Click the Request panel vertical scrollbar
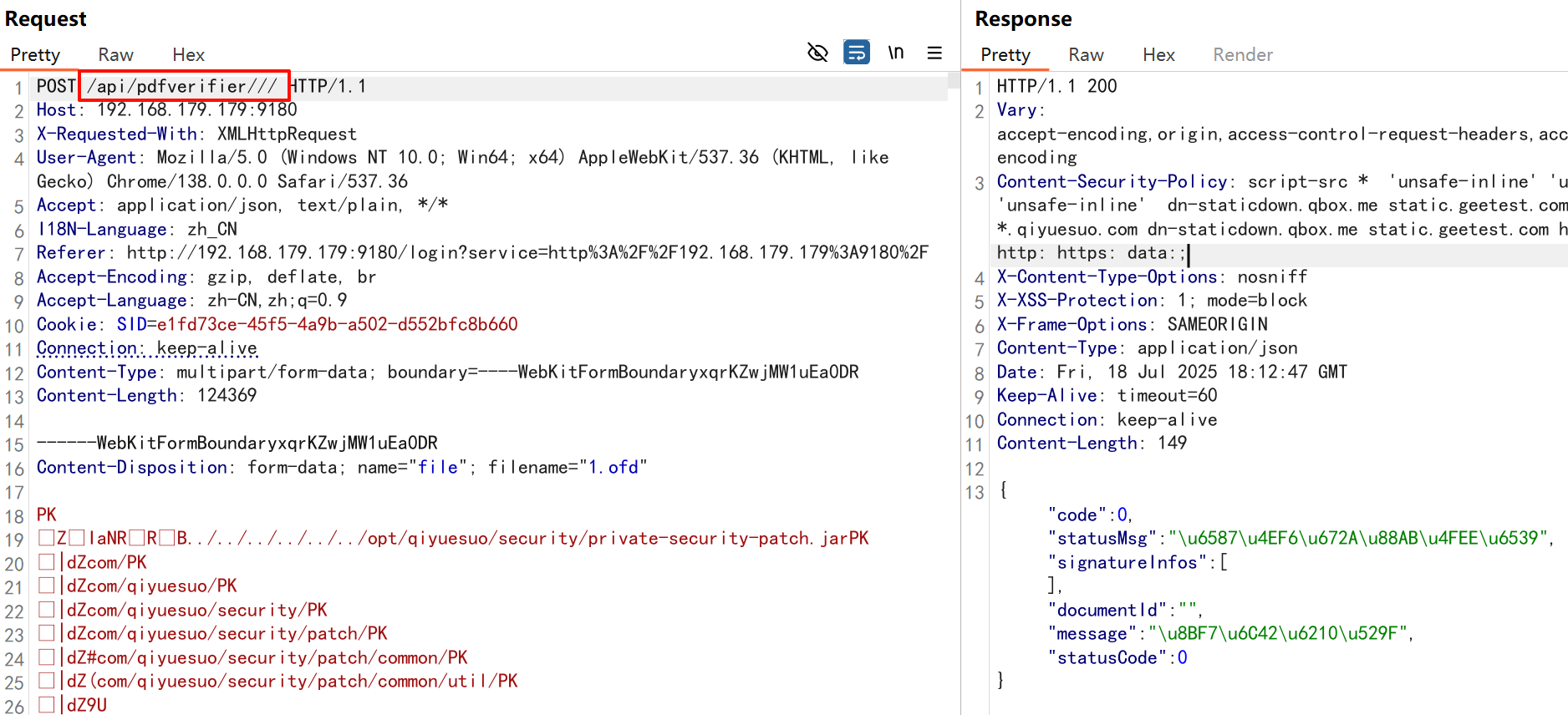The height and width of the screenshot is (715, 1568). pos(953,81)
